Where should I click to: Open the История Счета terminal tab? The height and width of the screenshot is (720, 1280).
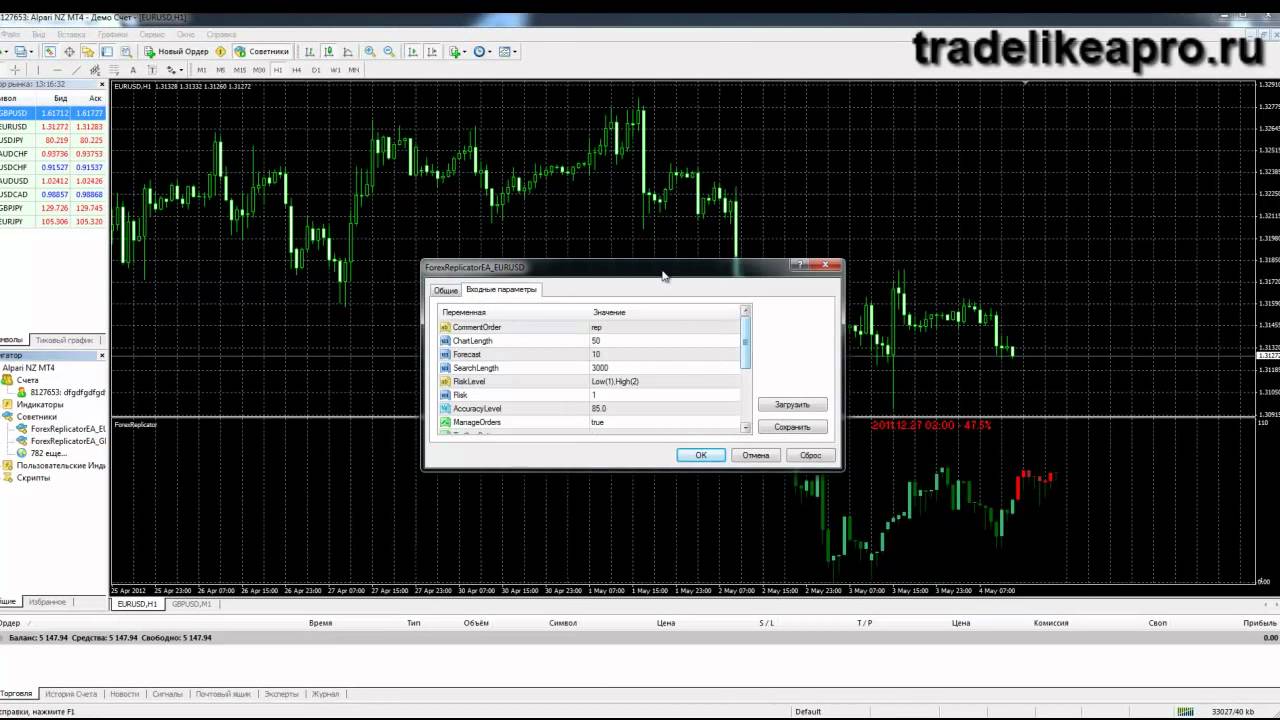pos(71,694)
